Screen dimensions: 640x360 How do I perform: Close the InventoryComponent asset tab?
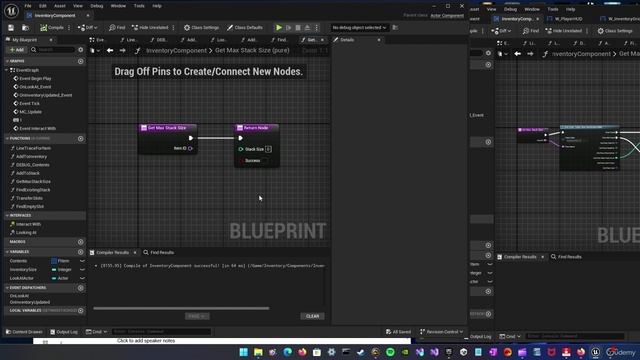[88, 16]
